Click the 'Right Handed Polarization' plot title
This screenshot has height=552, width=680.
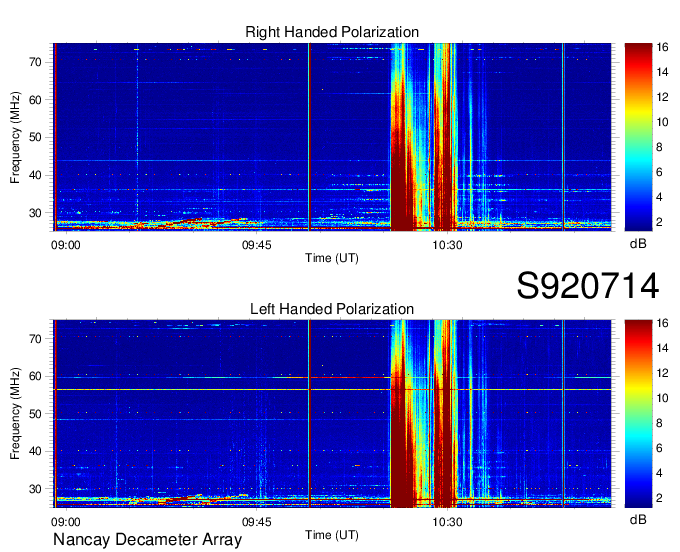click(332, 32)
